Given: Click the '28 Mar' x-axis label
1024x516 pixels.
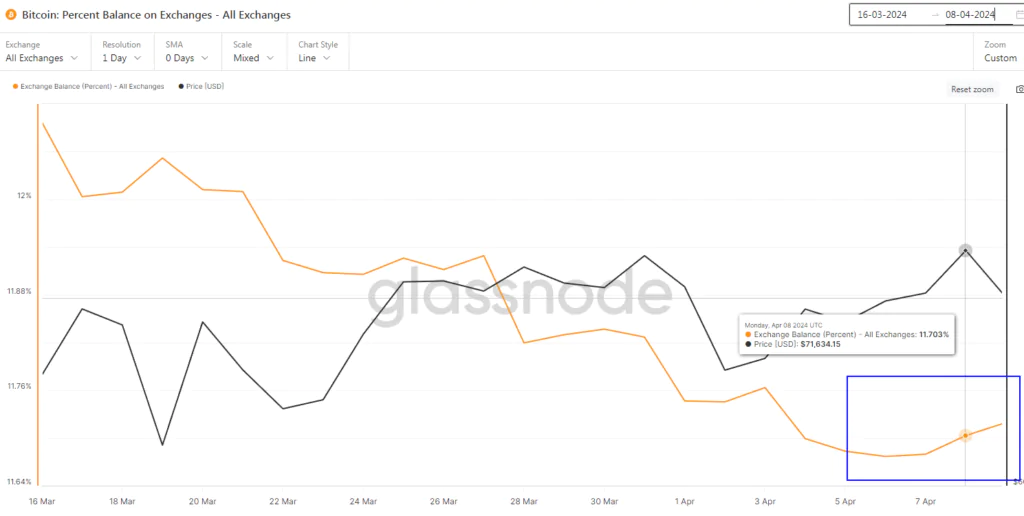Looking at the screenshot, I should (x=523, y=501).
